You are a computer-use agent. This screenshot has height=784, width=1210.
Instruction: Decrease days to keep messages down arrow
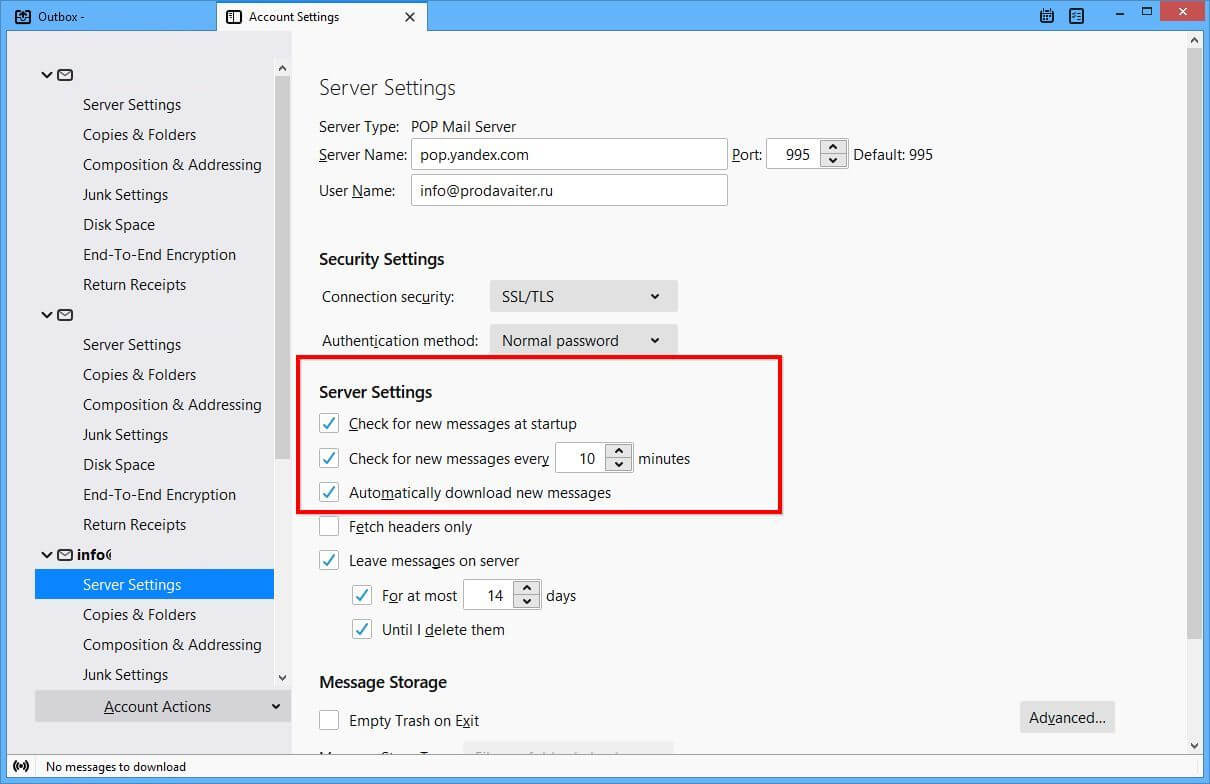coord(527,602)
